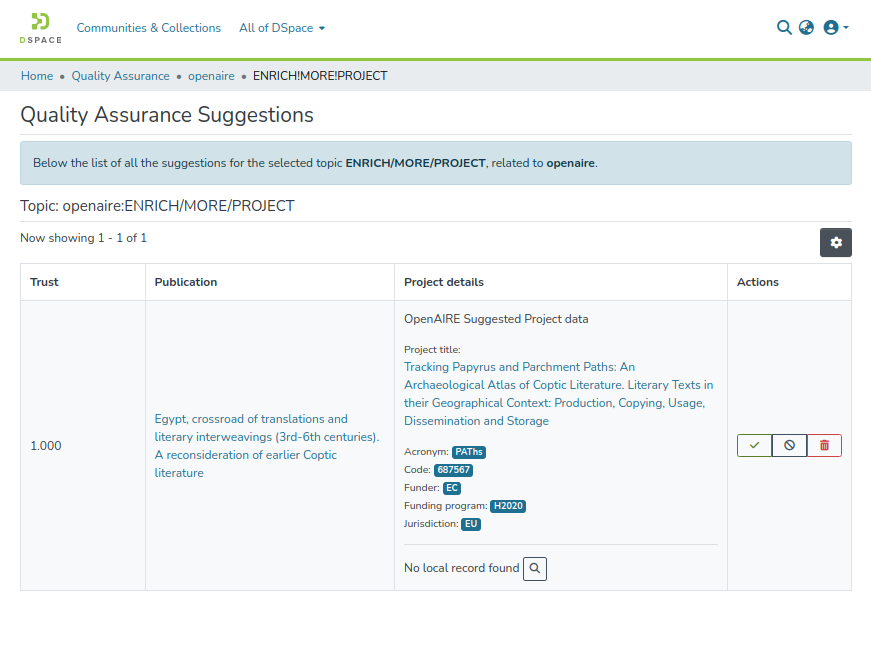The height and width of the screenshot is (658, 871).
Task: Ignore suggestion with the ban icon
Action: coord(789,445)
